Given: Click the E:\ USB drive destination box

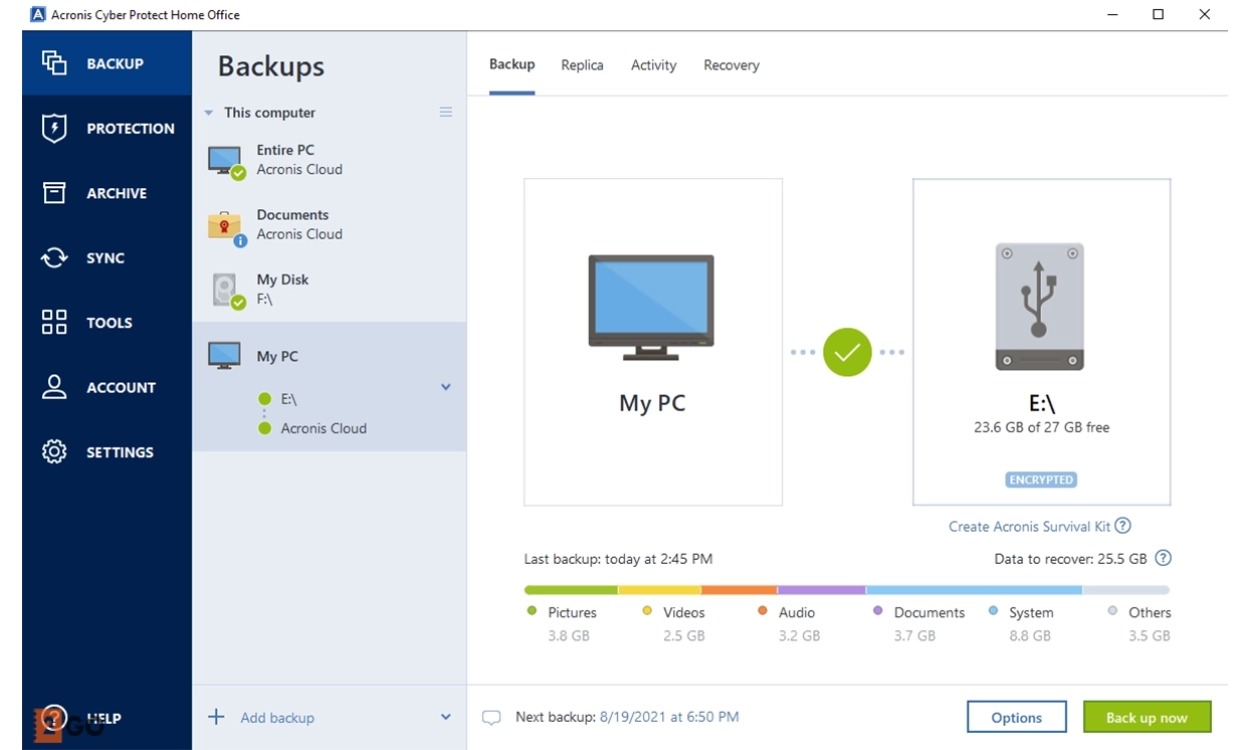Looking at the screenshot, I should [x=1041, y=342].
